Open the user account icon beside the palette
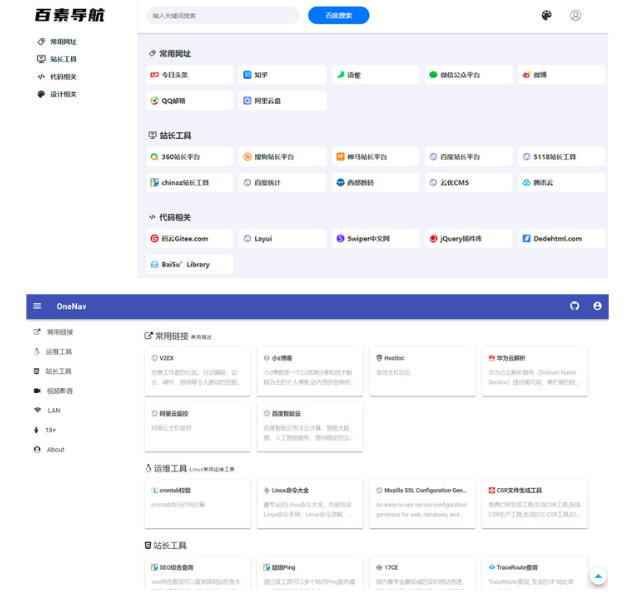Image resolution: width=644 pixels, height=597 pixels. [575, 15]
